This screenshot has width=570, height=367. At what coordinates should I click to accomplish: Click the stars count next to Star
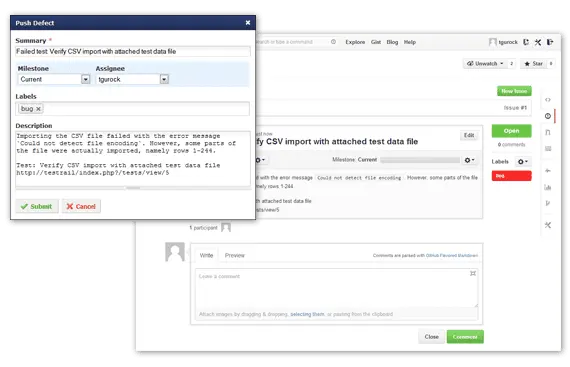point(551,64)
